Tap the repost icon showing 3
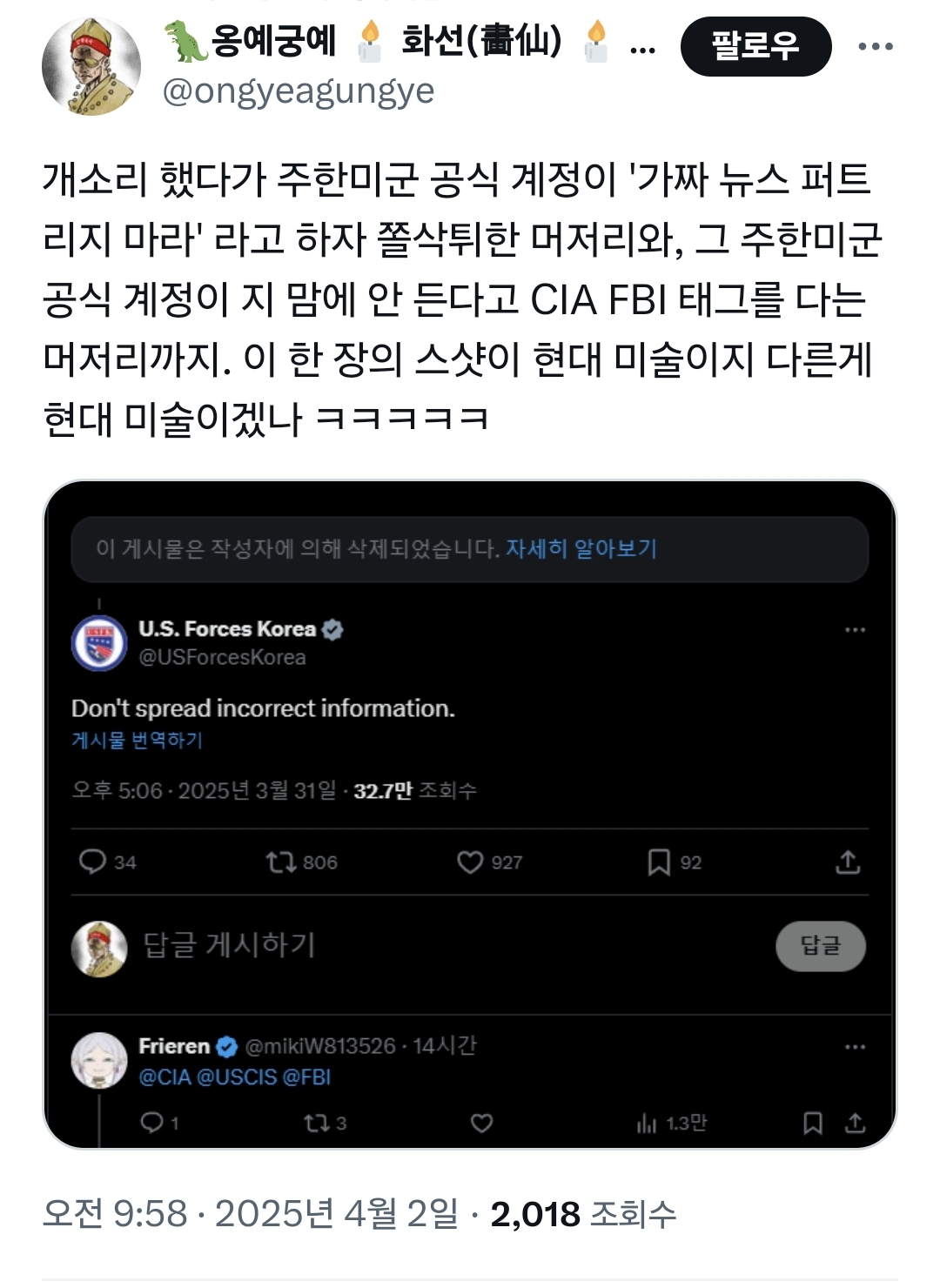Screen dimensions: 940x1288 (315, 1124)
